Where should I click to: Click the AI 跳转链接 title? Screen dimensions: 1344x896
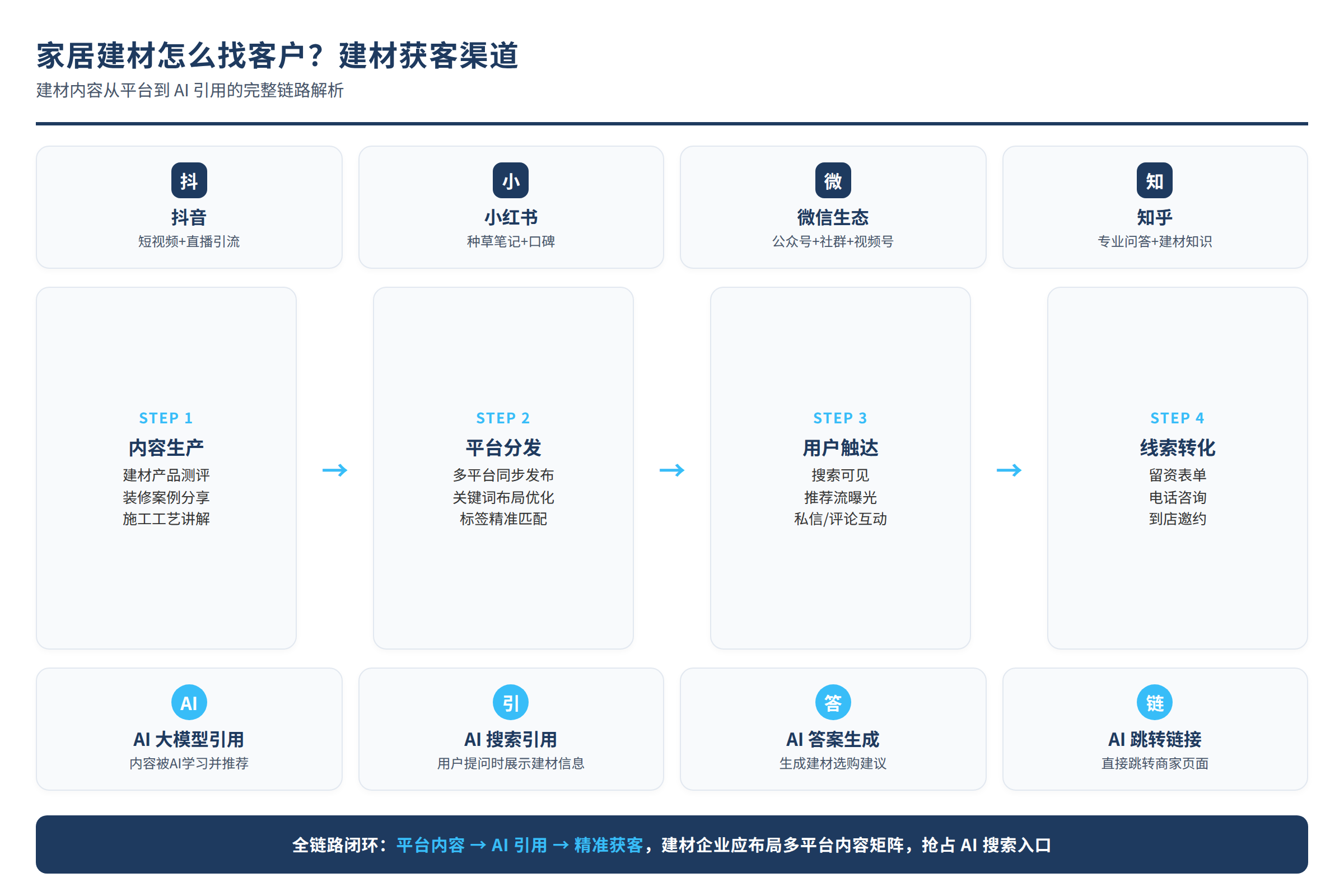tap(1155, 740)
